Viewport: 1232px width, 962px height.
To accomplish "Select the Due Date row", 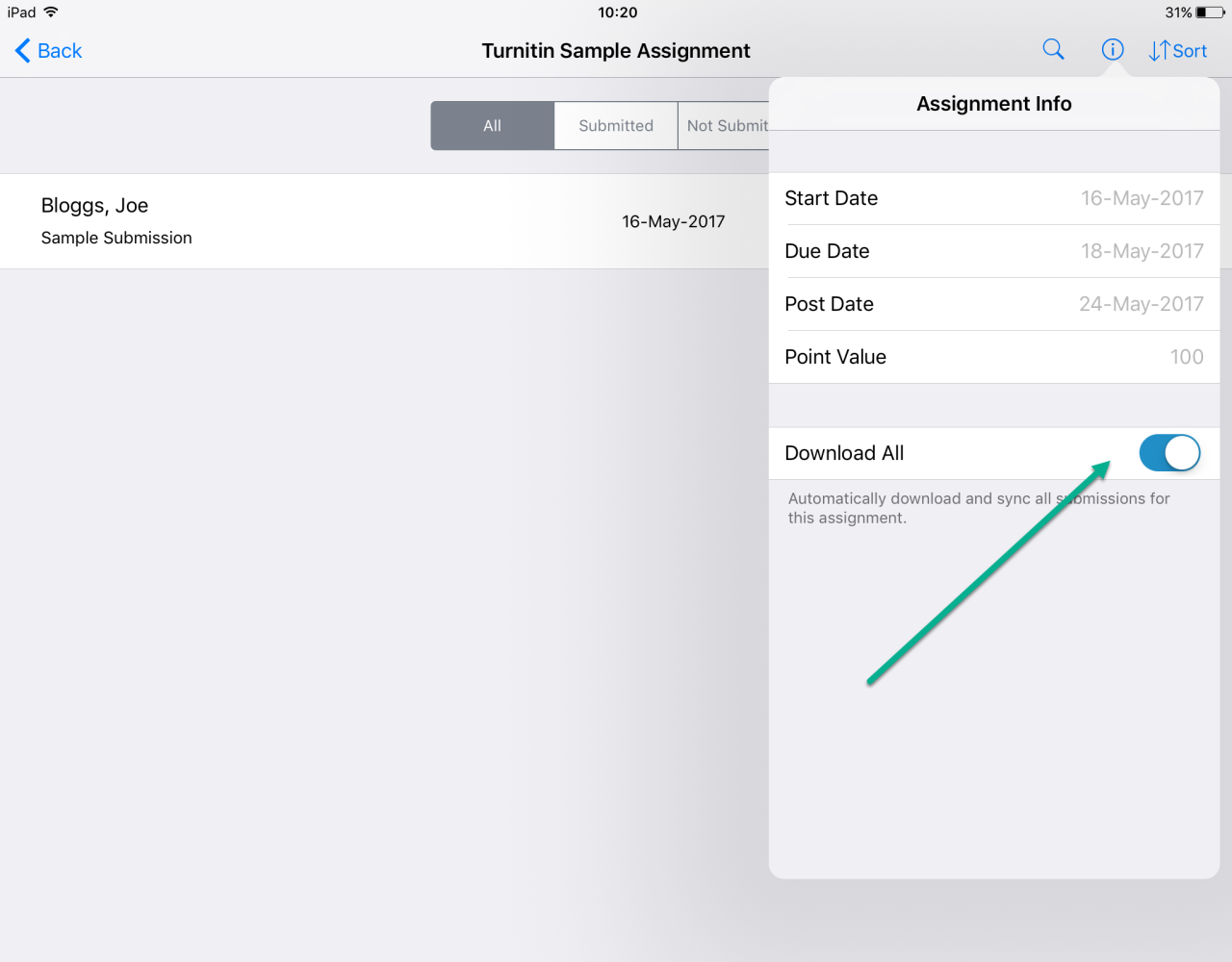I will (x=993, y=251).
